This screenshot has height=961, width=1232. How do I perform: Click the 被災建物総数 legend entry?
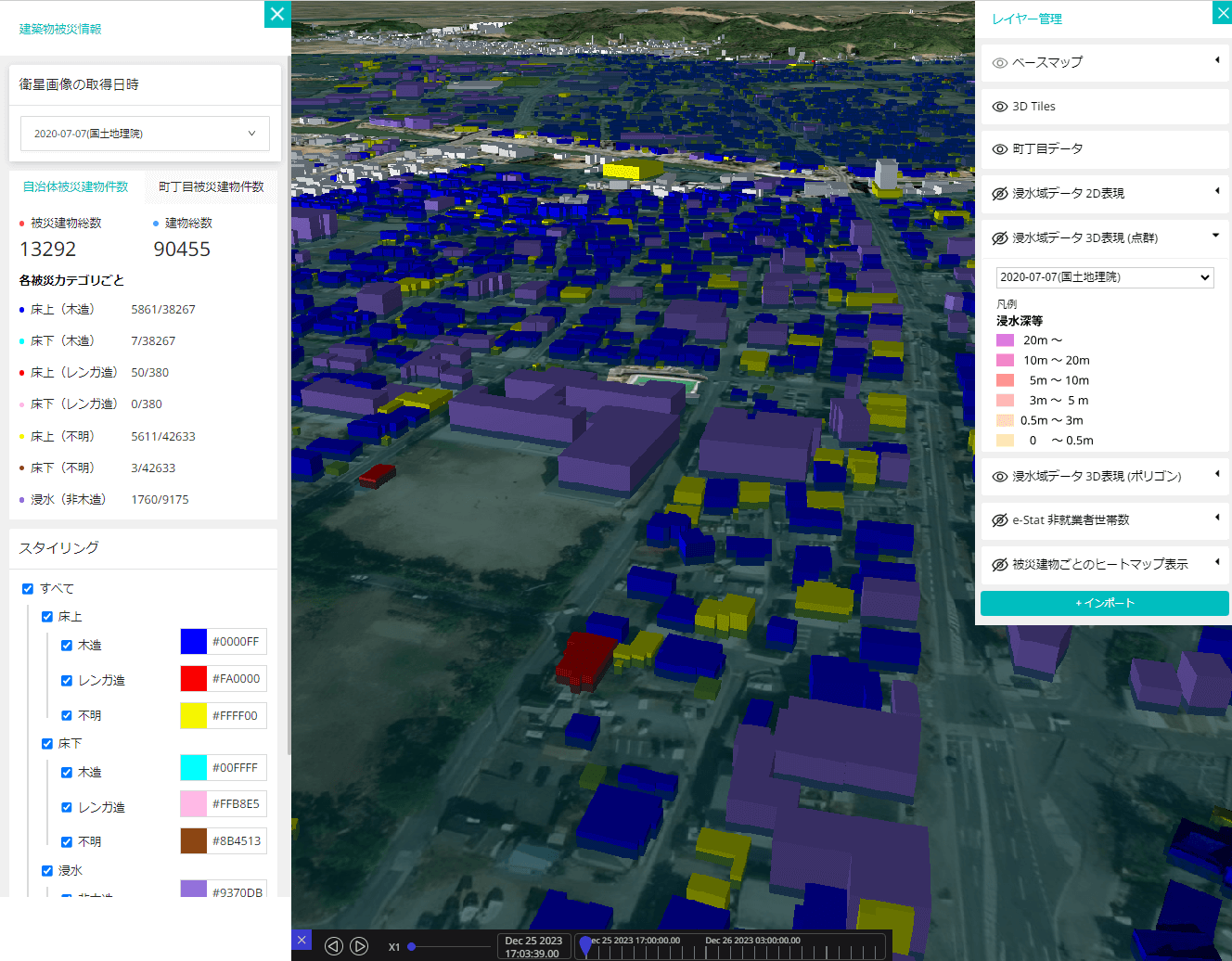[61, 224]
